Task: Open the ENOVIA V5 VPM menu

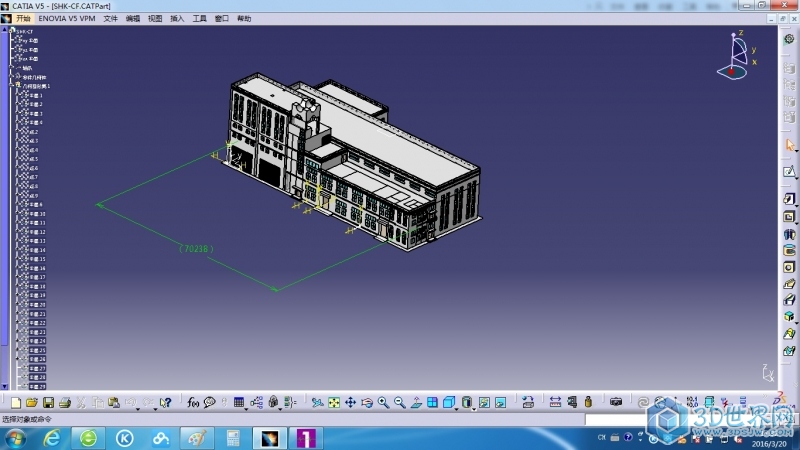Action: click(67, 18)
